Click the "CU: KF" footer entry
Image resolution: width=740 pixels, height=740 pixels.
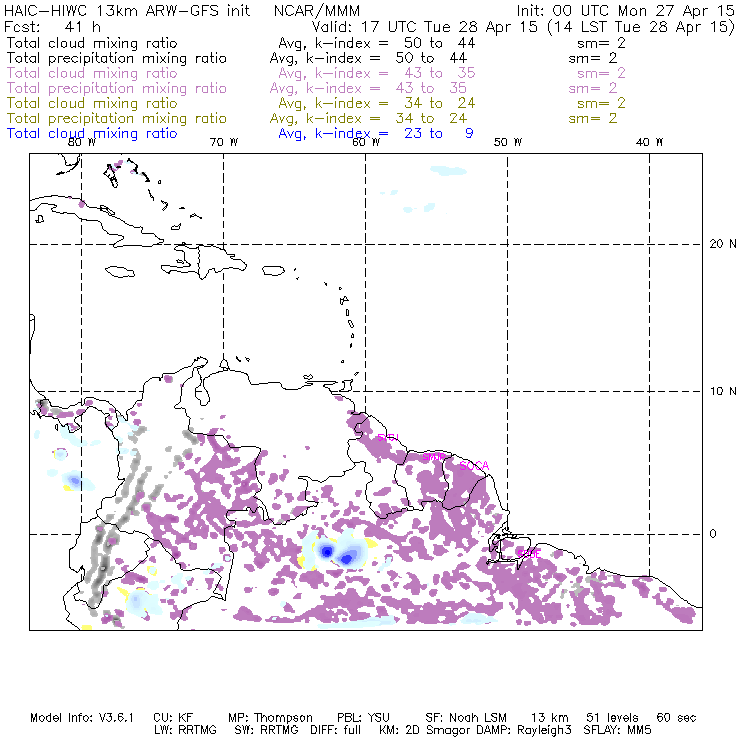click(173, 718)
